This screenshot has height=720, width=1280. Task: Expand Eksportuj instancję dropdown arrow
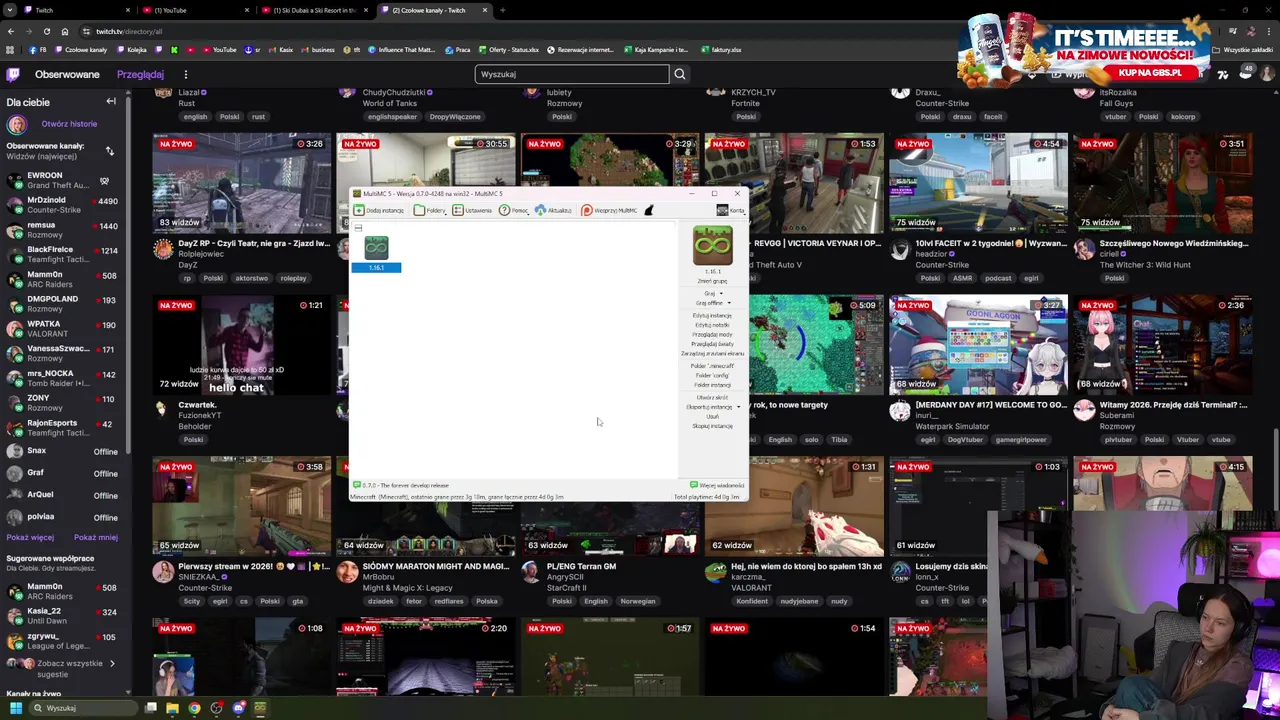click(x=739, y=407)
